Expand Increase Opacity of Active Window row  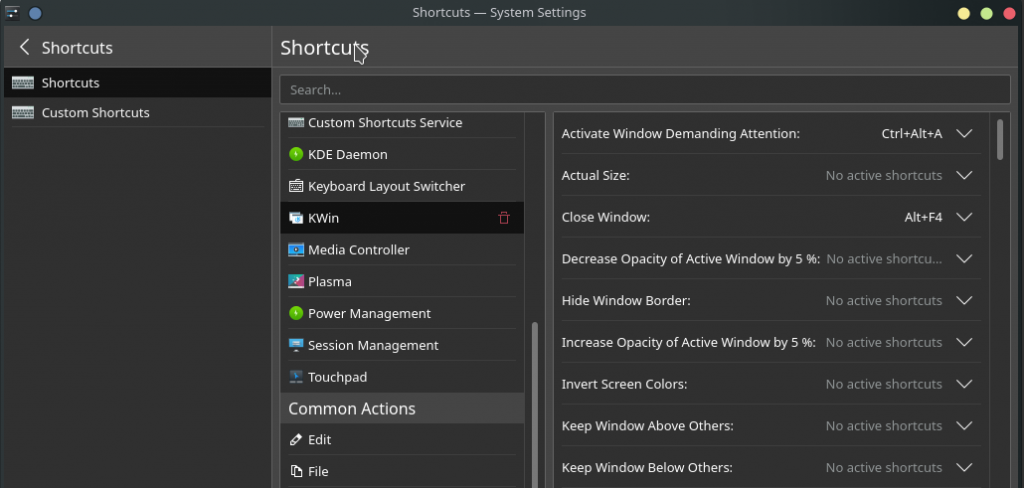(x=964, y=342)
